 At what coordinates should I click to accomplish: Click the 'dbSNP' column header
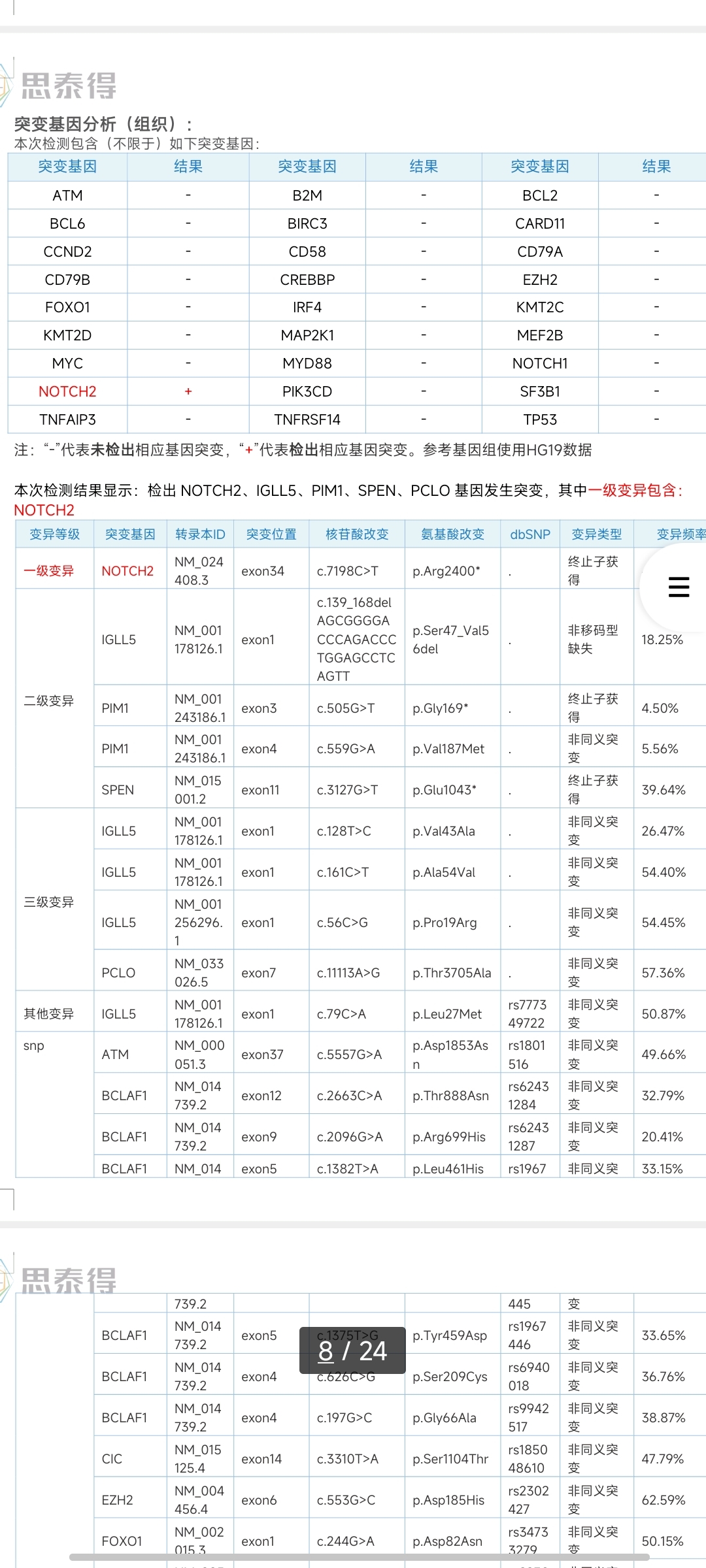coord(530,534)
